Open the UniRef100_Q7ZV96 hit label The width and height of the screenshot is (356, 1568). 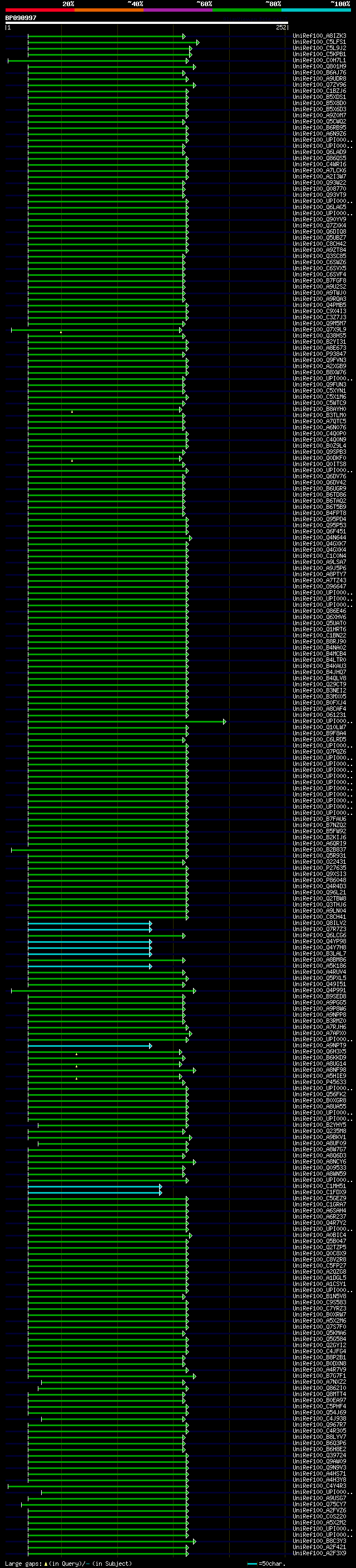(319, 85)
